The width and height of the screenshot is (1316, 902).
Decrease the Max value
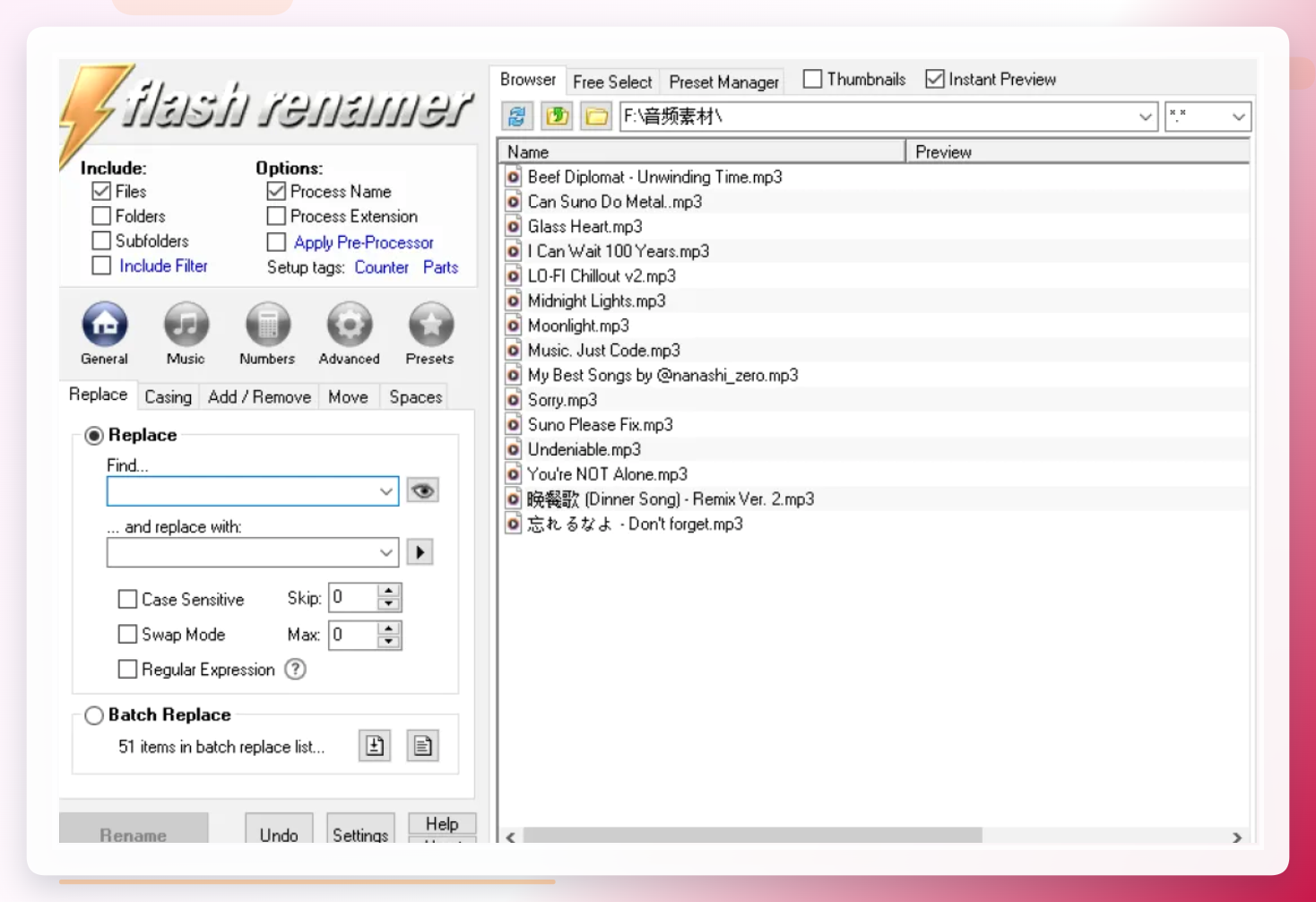point(389,642)
